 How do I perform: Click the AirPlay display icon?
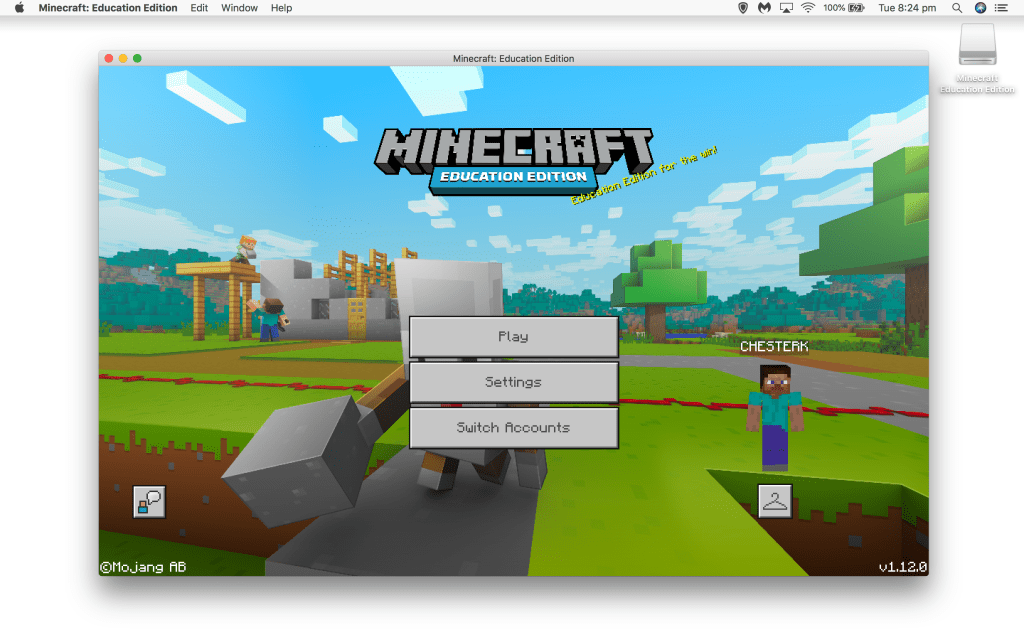click(x=786, y=8)
